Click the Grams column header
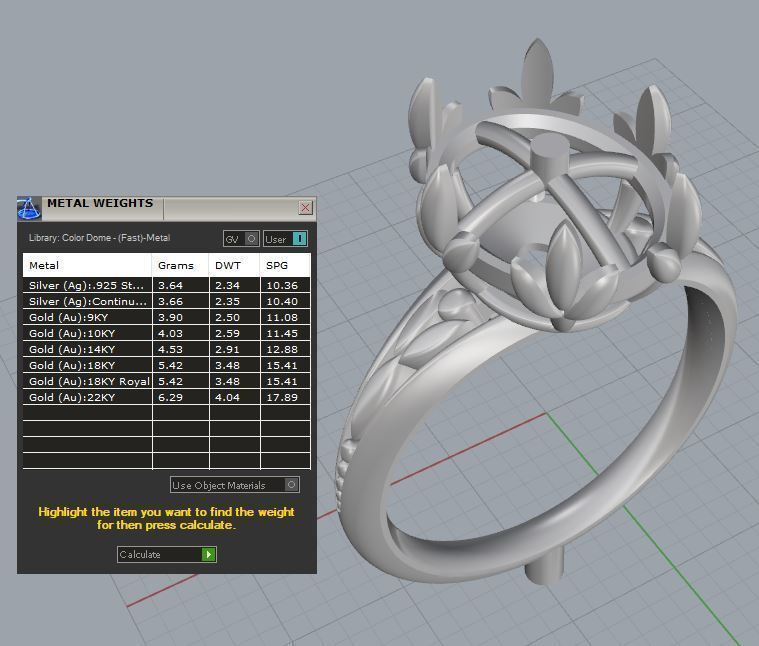Viewport: 759px width, 646px height. tap(181, 265)
